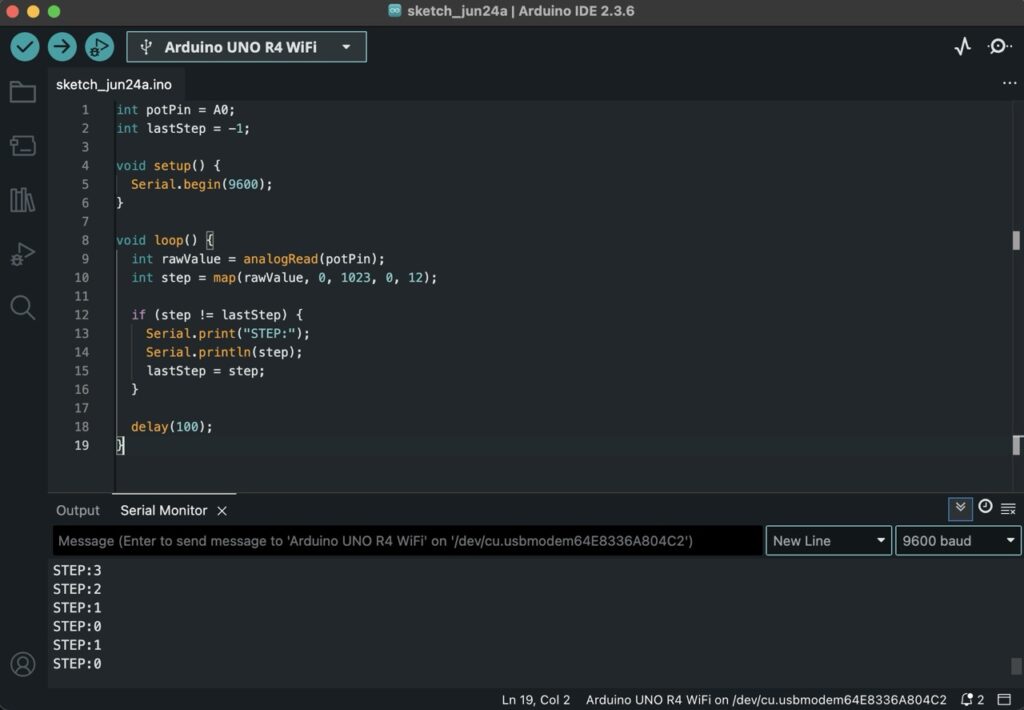Click the board port status bar entry
The width and height of the screenshot is (1024, 710).
click(x=765, y=700)
